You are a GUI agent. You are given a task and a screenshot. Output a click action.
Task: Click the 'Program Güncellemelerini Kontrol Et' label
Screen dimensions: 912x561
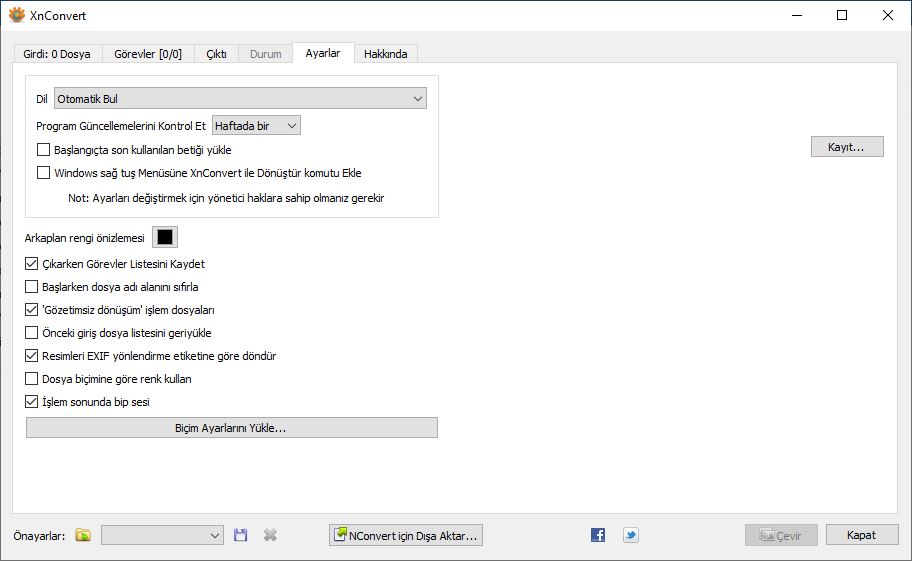click(121, 126)
